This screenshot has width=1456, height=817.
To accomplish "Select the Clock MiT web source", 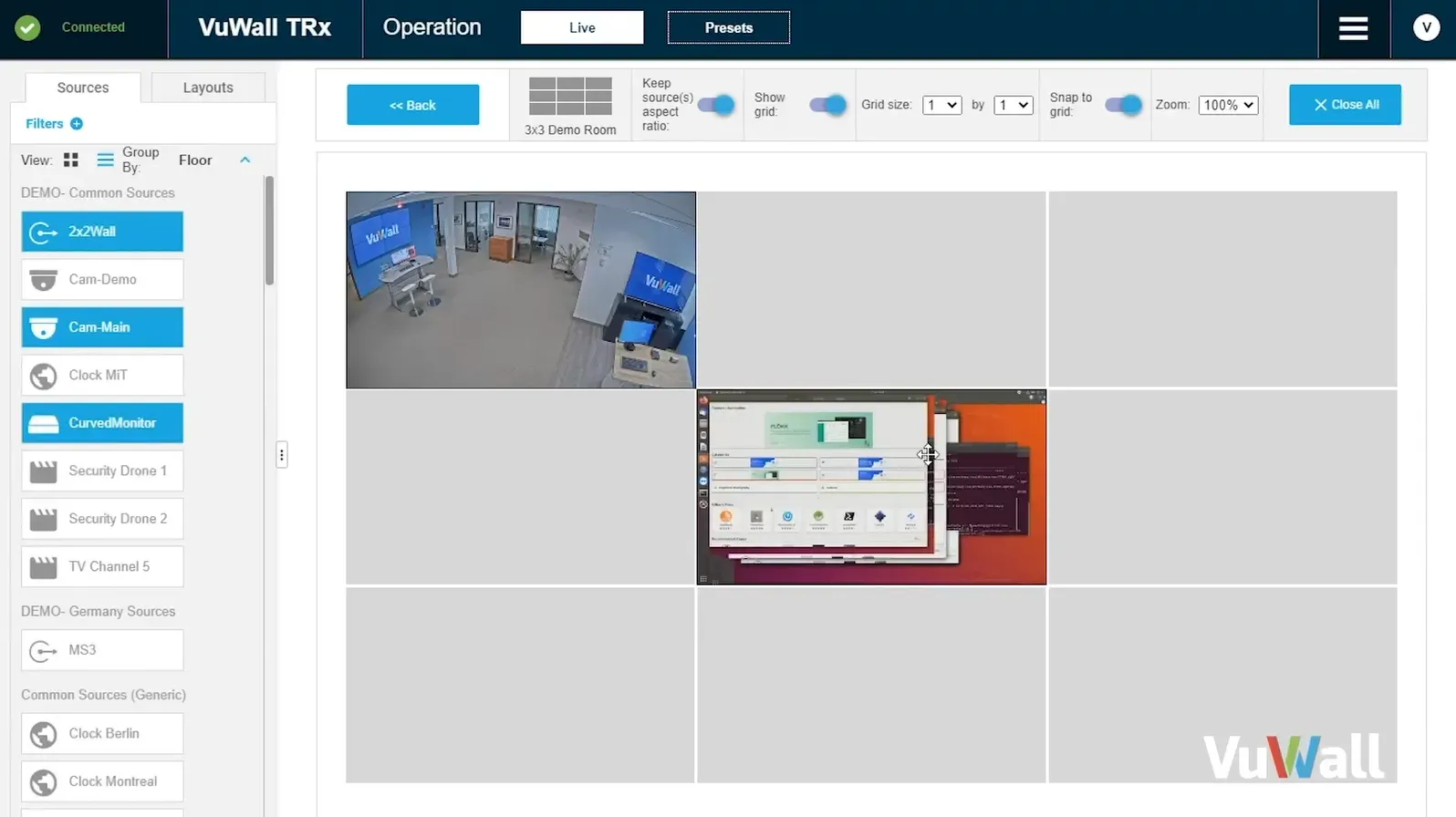I will (x=102, y=376).
